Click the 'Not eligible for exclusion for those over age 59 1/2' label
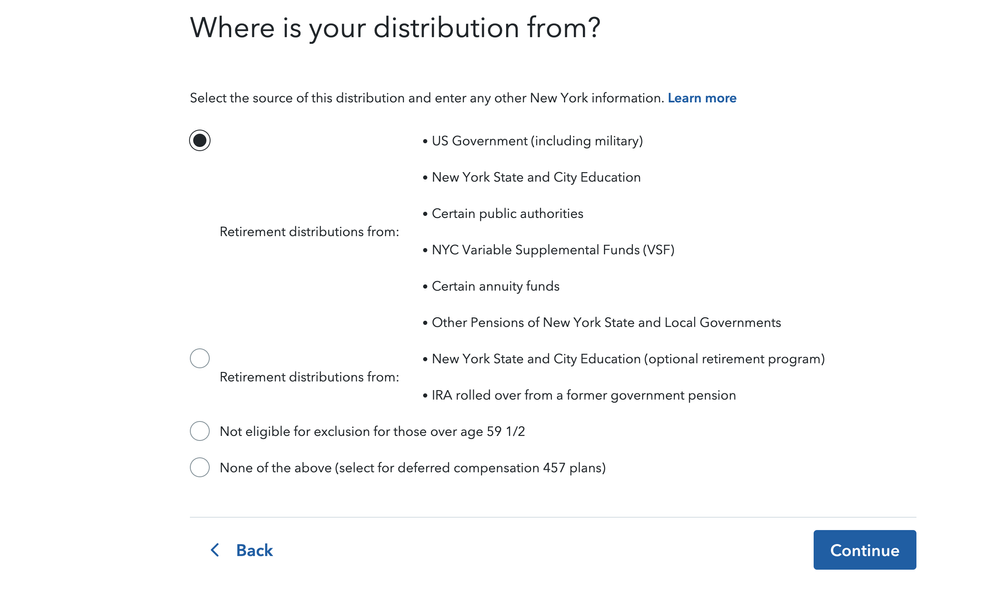999x606 pixels. (372, 431)
